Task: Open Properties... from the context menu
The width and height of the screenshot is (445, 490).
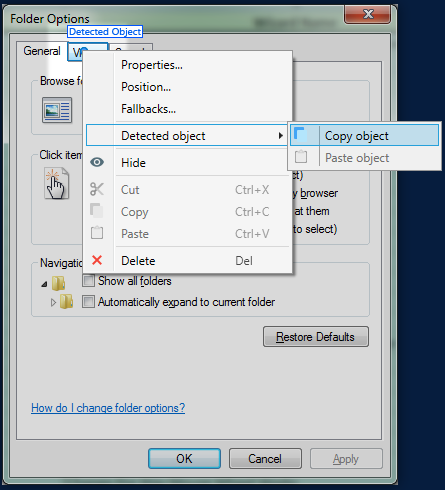Action: click(187, 65)
